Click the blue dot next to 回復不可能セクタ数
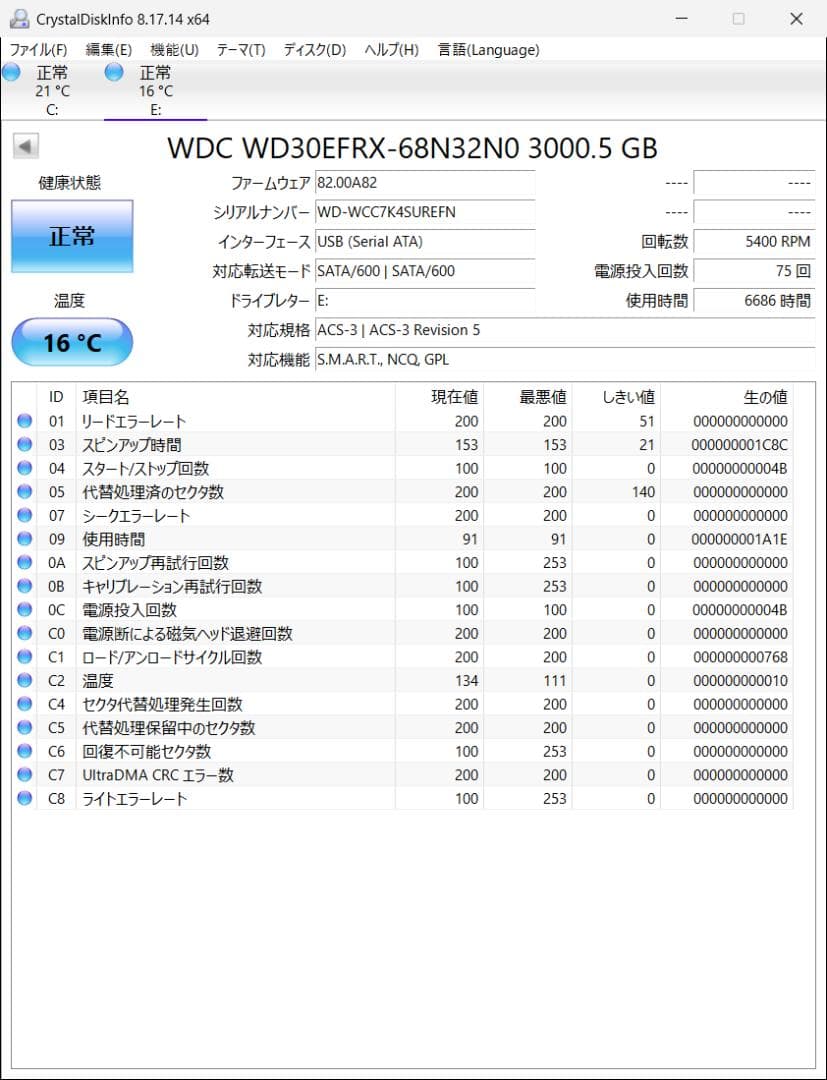 (x=25, y=751)
